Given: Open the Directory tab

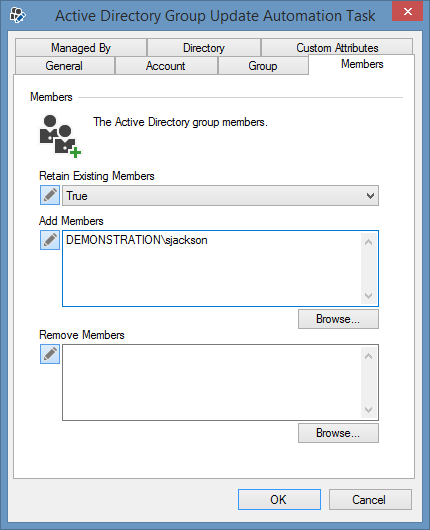Looking at the screenshot, I should point(204,48).
